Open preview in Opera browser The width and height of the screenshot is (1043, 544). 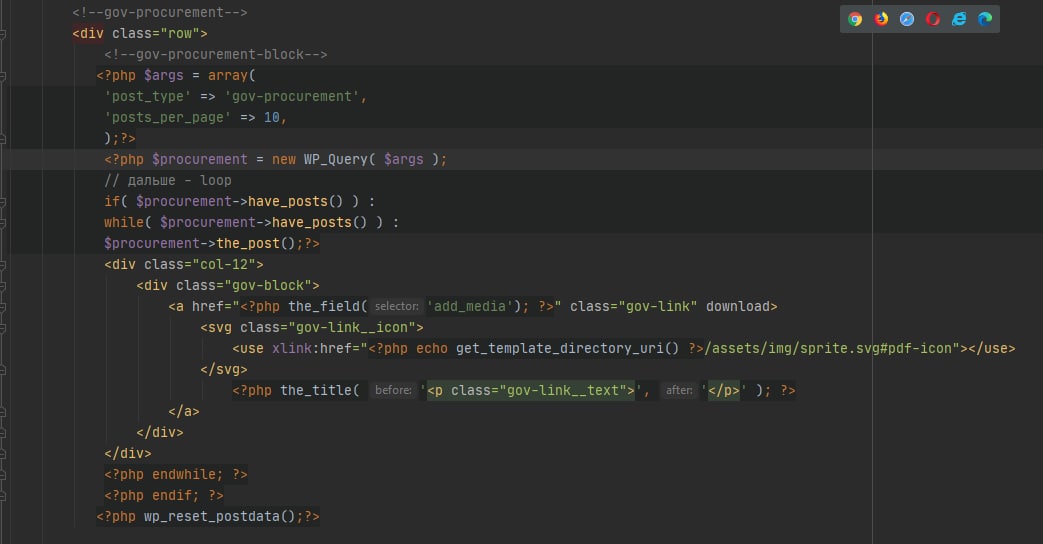point(933,19)
